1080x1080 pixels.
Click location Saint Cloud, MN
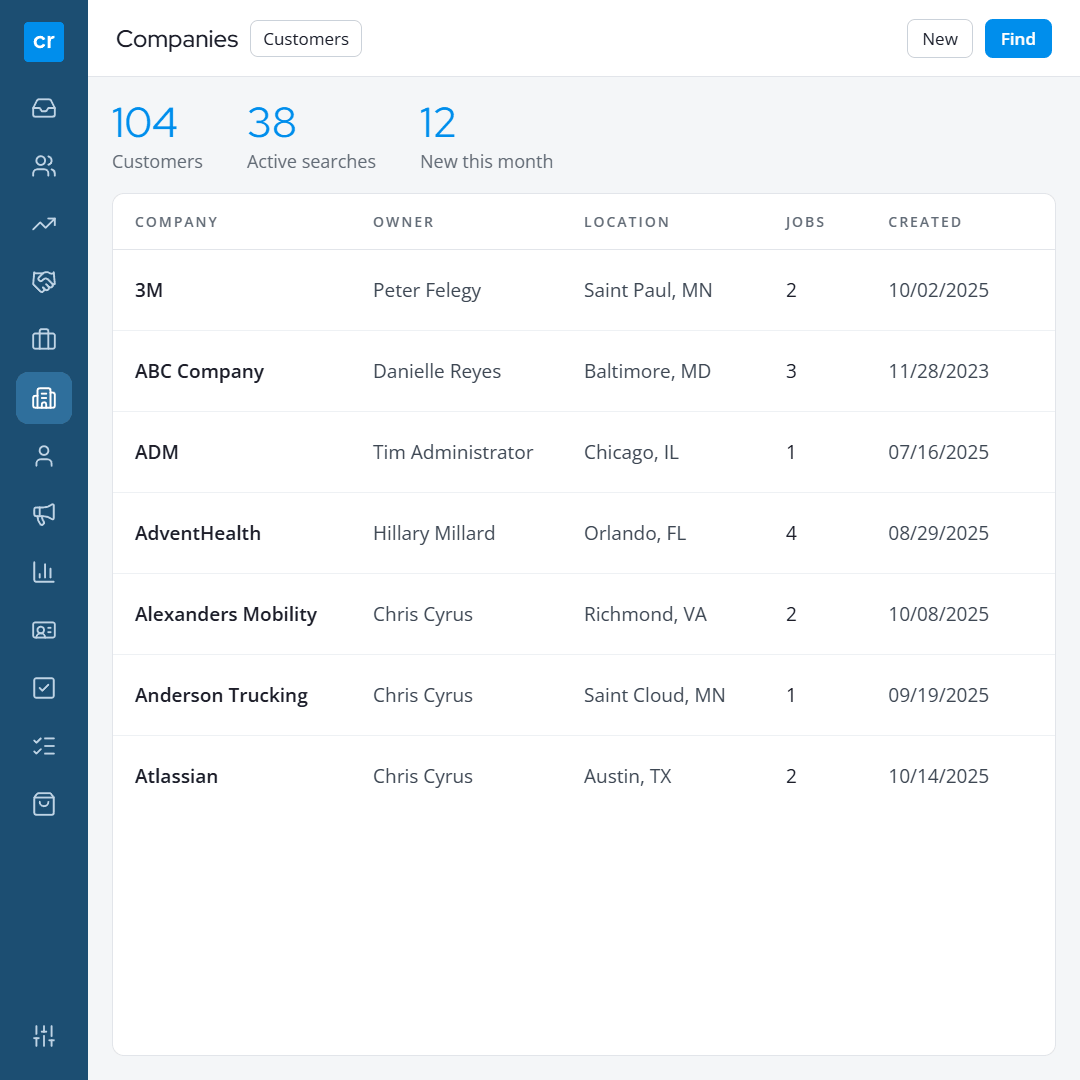point(654,696)
